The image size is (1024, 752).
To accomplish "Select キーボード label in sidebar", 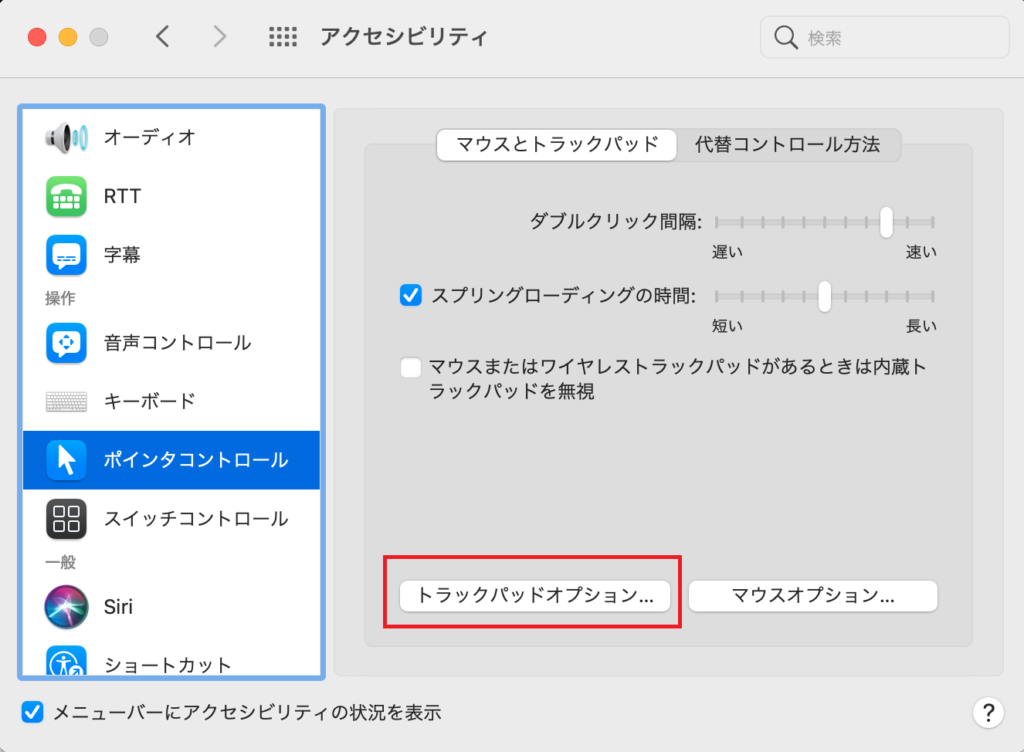I will click(x=150, y=401).
